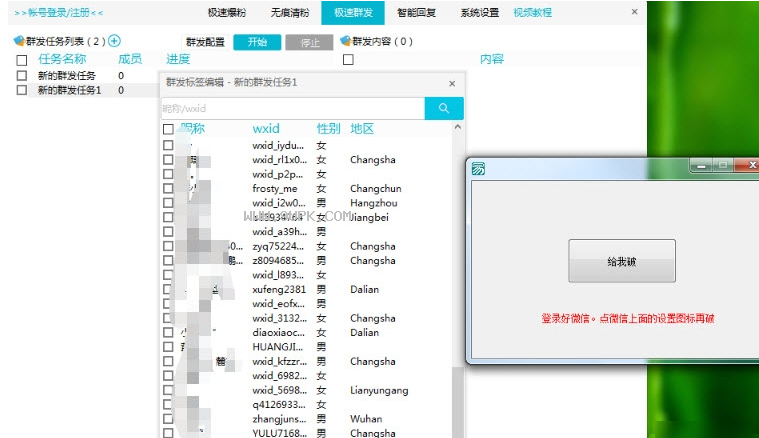Open the 无痕清粉 tab

point(289,13)
